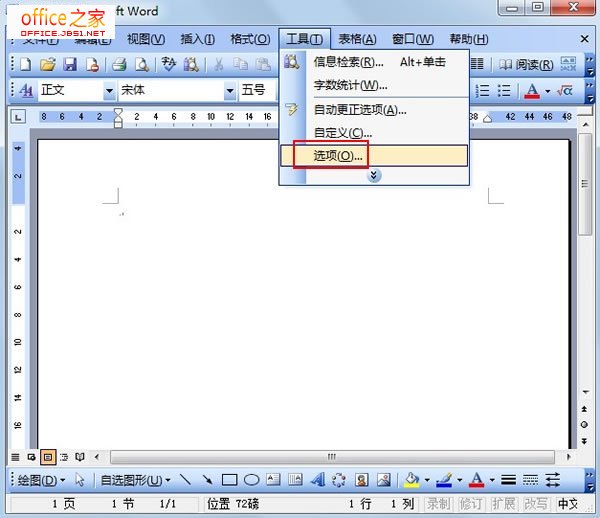The height and width of the screenshot is (518, 600).
Task: Apply bulleted list formatting icon
Action: pyautogui.click(x=504, y=91)
